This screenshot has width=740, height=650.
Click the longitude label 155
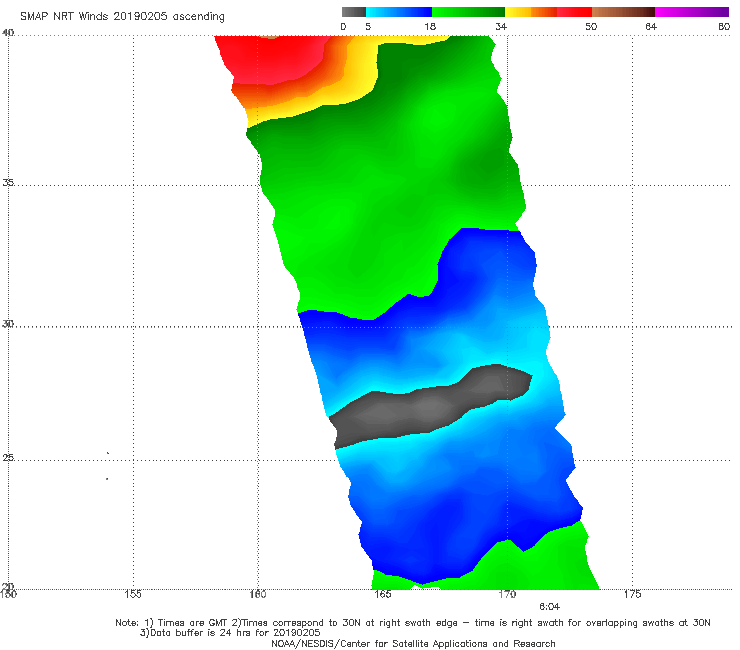pos(133,594)
